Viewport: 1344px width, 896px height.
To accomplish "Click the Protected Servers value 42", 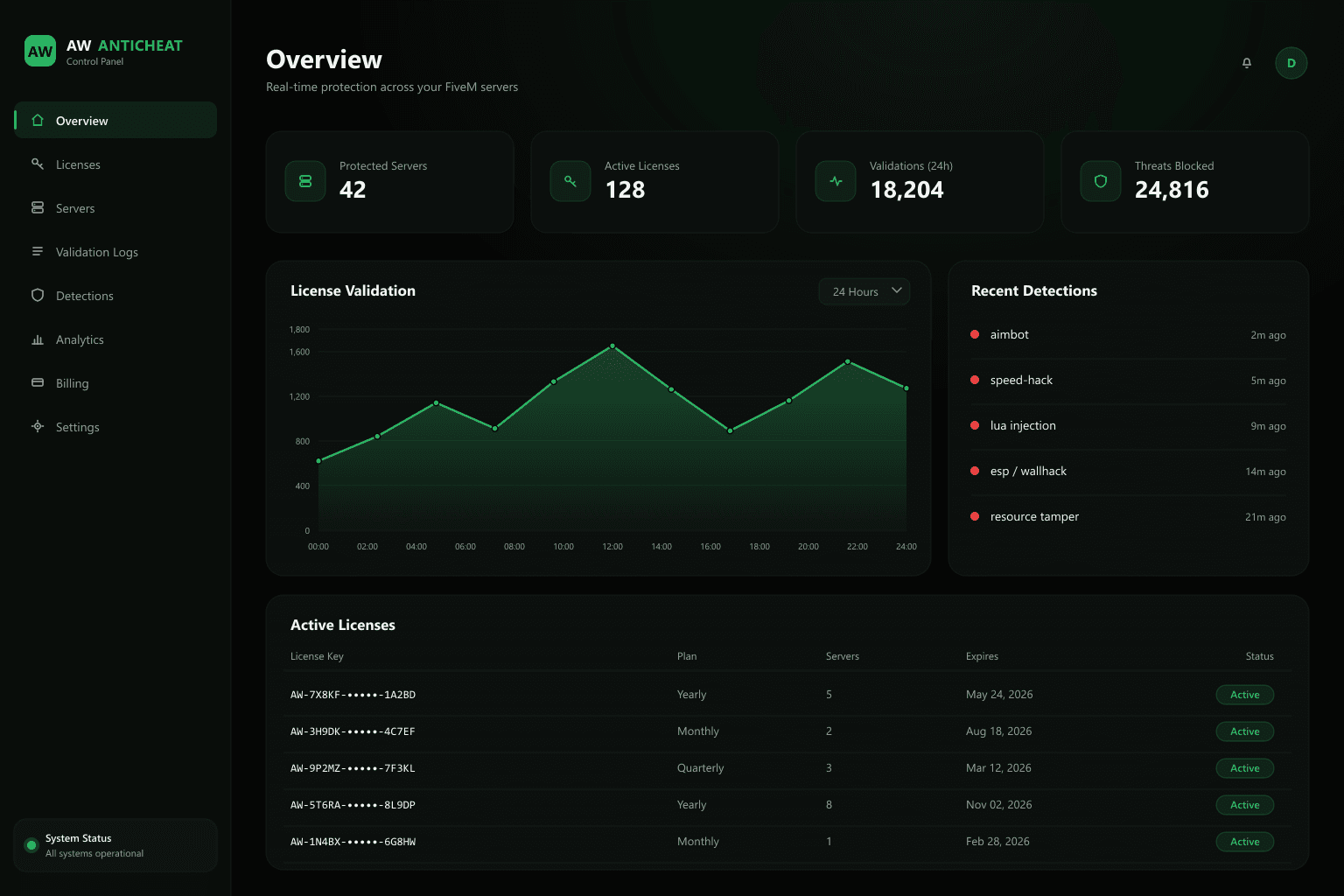I will pyautogui.click(x=353, y=190).
